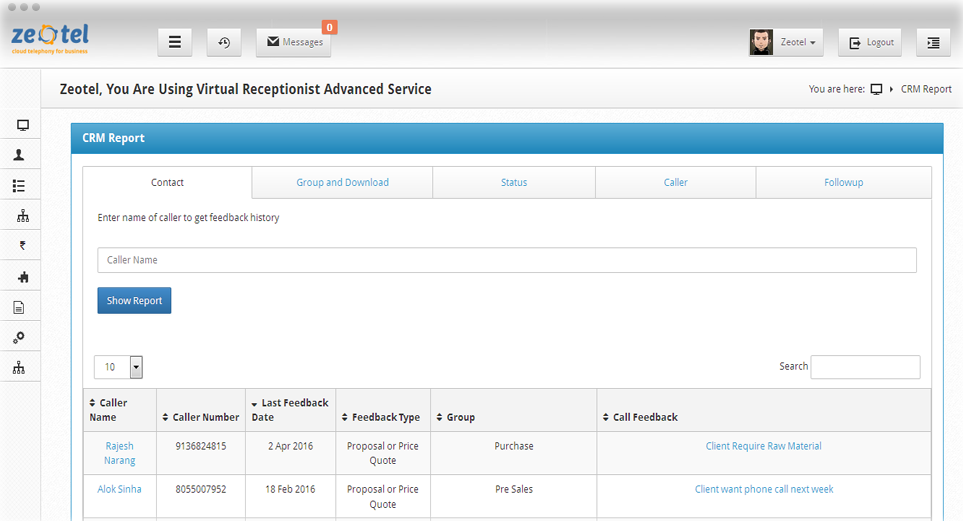963x523 pixels.
Task: Click the CRM Report panel header
Action: coord(507,138)
